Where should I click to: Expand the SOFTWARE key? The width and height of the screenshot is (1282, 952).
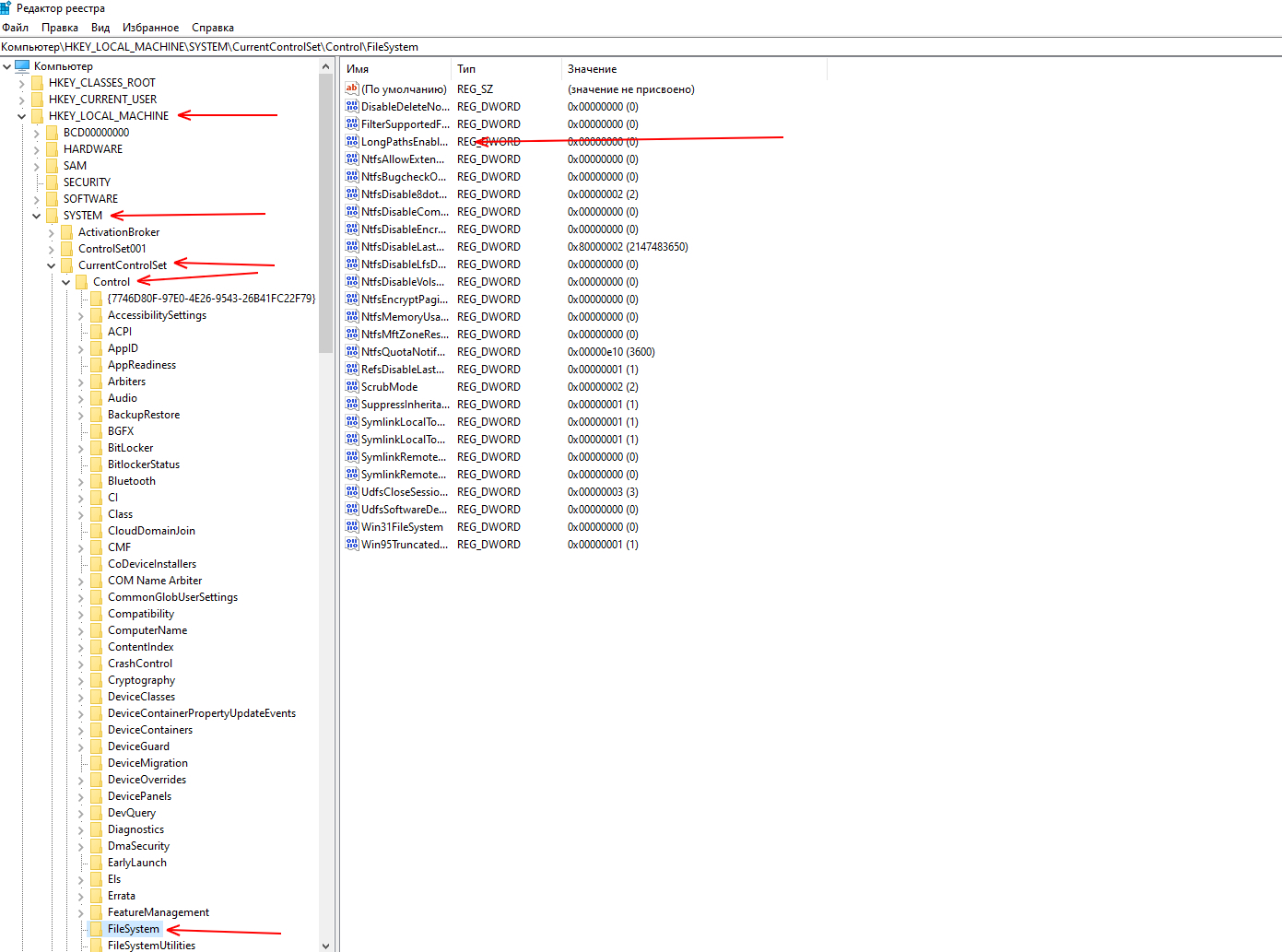tap(36, 199)
